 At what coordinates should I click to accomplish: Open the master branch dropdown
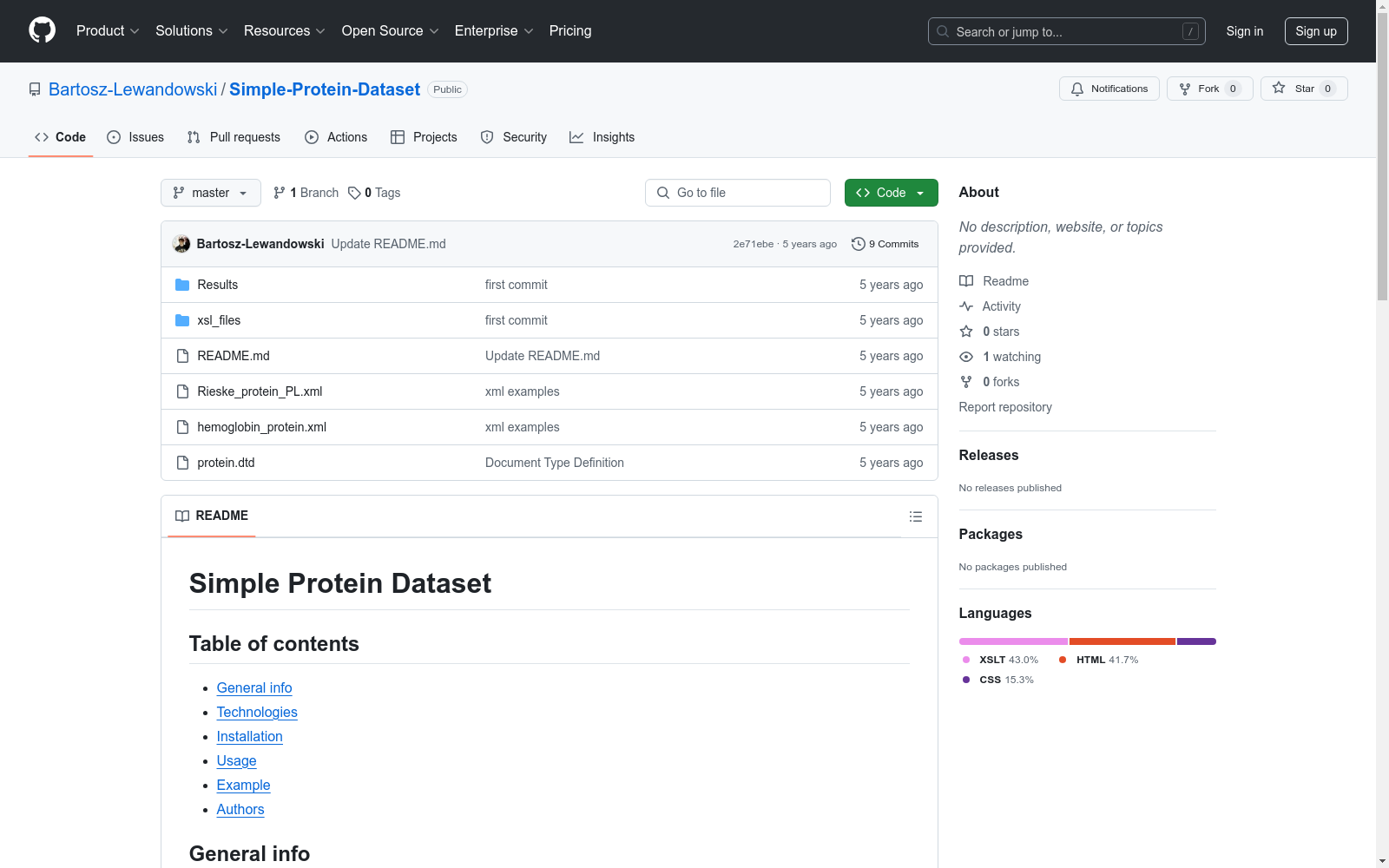pos(211,193)
